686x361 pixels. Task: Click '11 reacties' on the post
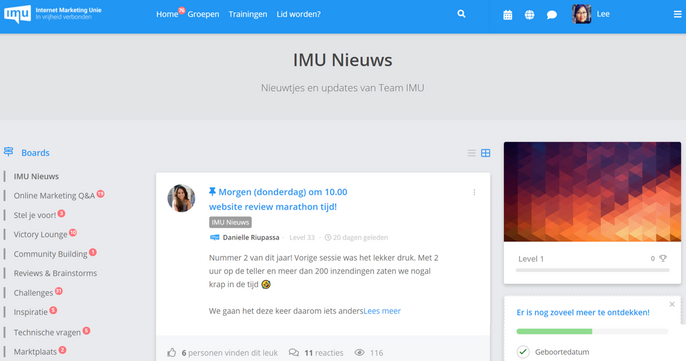pos(324,353)
